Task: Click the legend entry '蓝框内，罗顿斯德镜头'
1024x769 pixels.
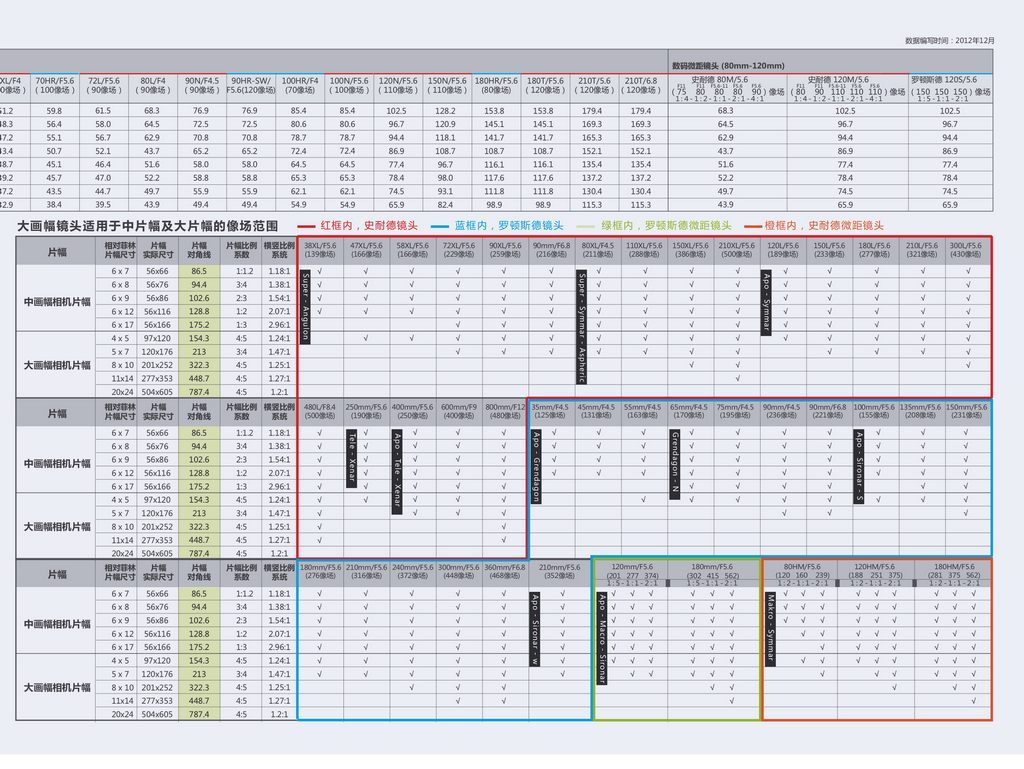Action: click(x=509, y=226)
